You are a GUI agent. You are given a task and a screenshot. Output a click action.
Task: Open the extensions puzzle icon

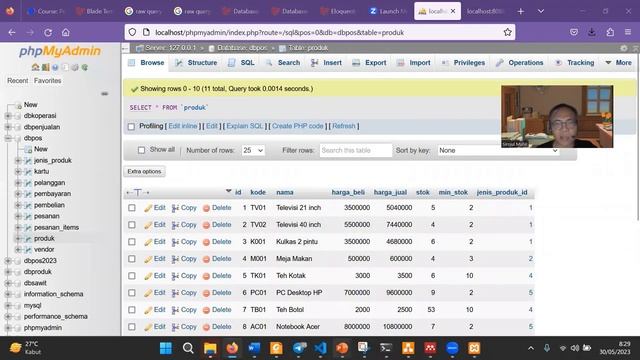[x=610, y=32]
